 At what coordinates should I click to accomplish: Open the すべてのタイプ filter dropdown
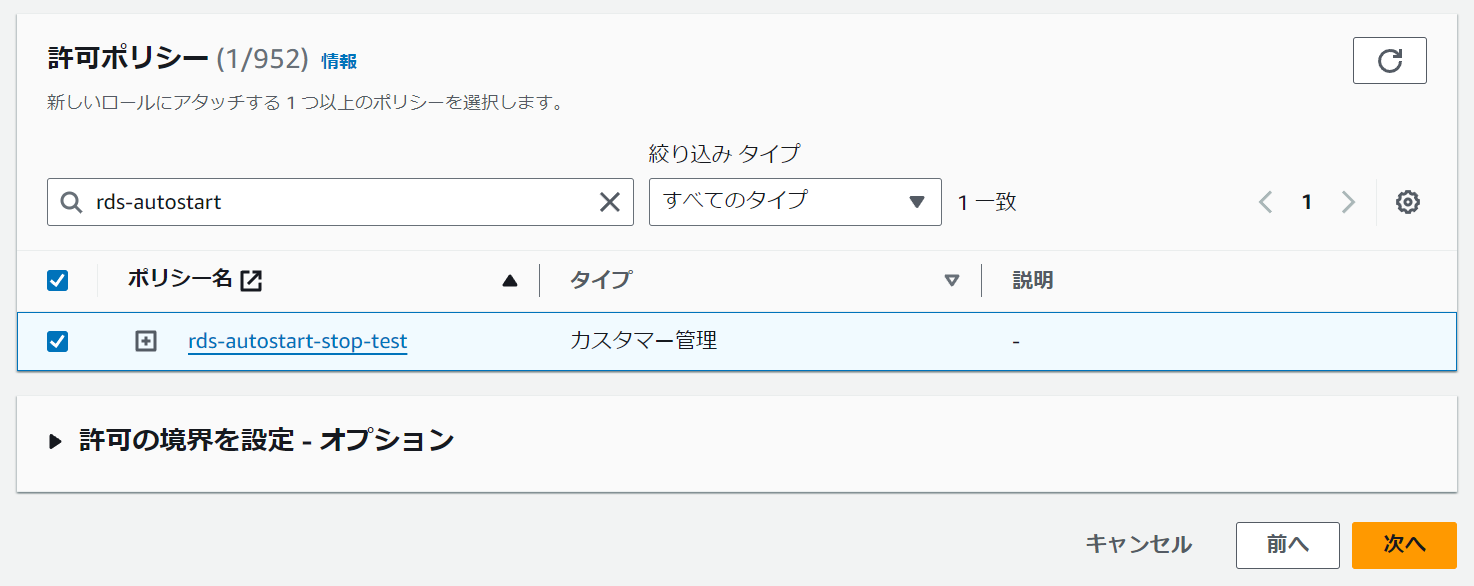tap(794, 202)
